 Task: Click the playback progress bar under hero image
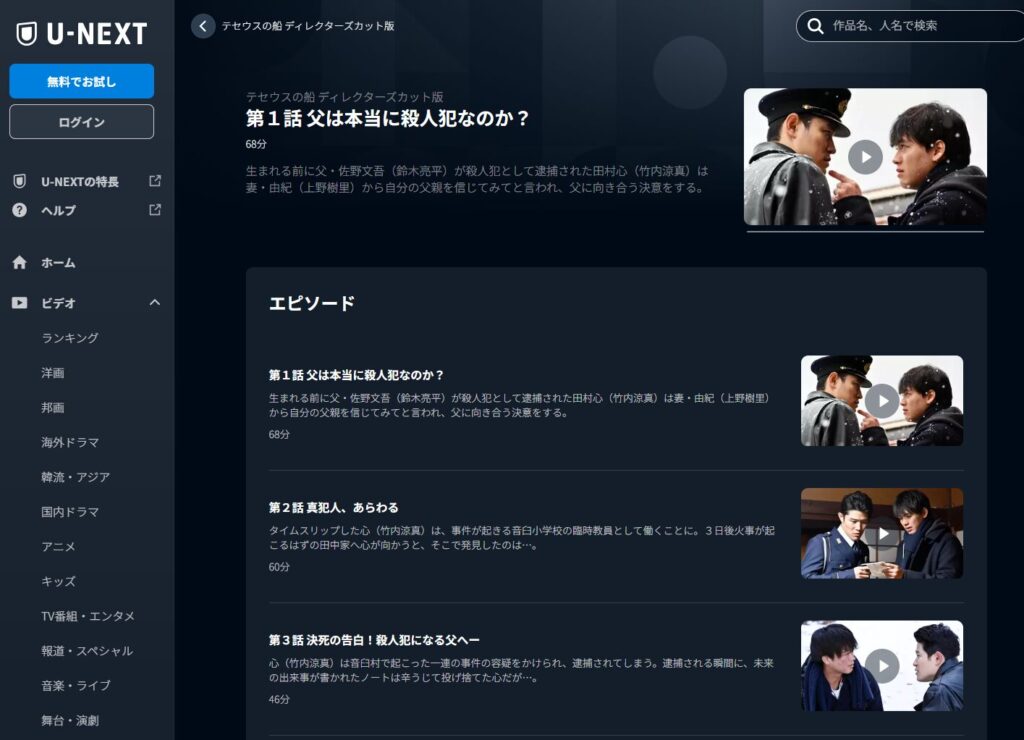865,231
